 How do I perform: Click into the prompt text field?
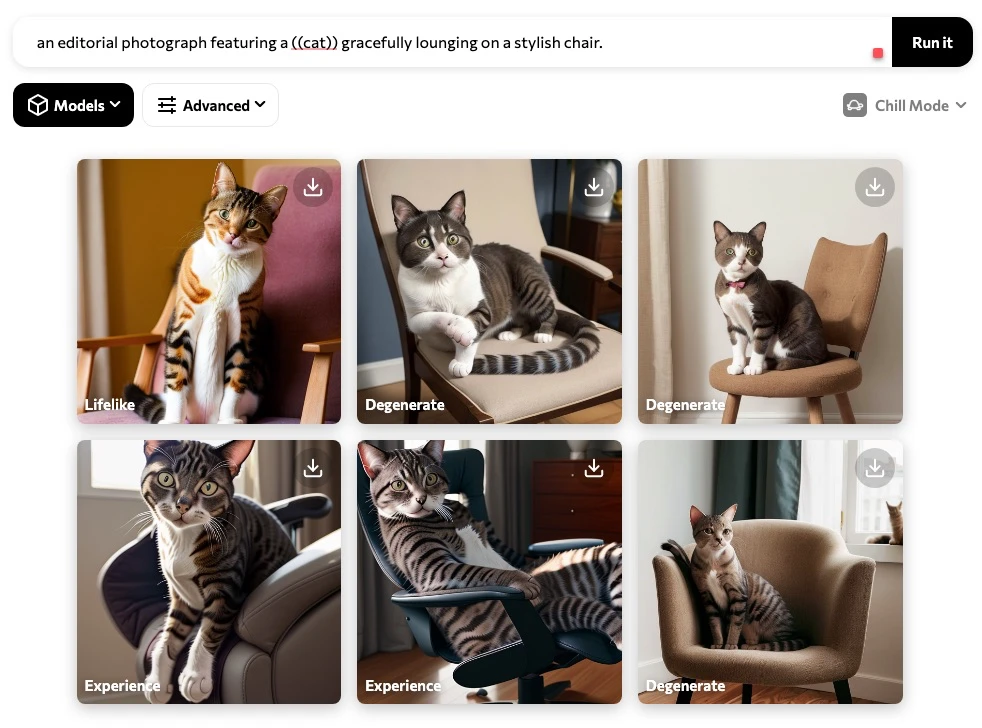(451, 42)
